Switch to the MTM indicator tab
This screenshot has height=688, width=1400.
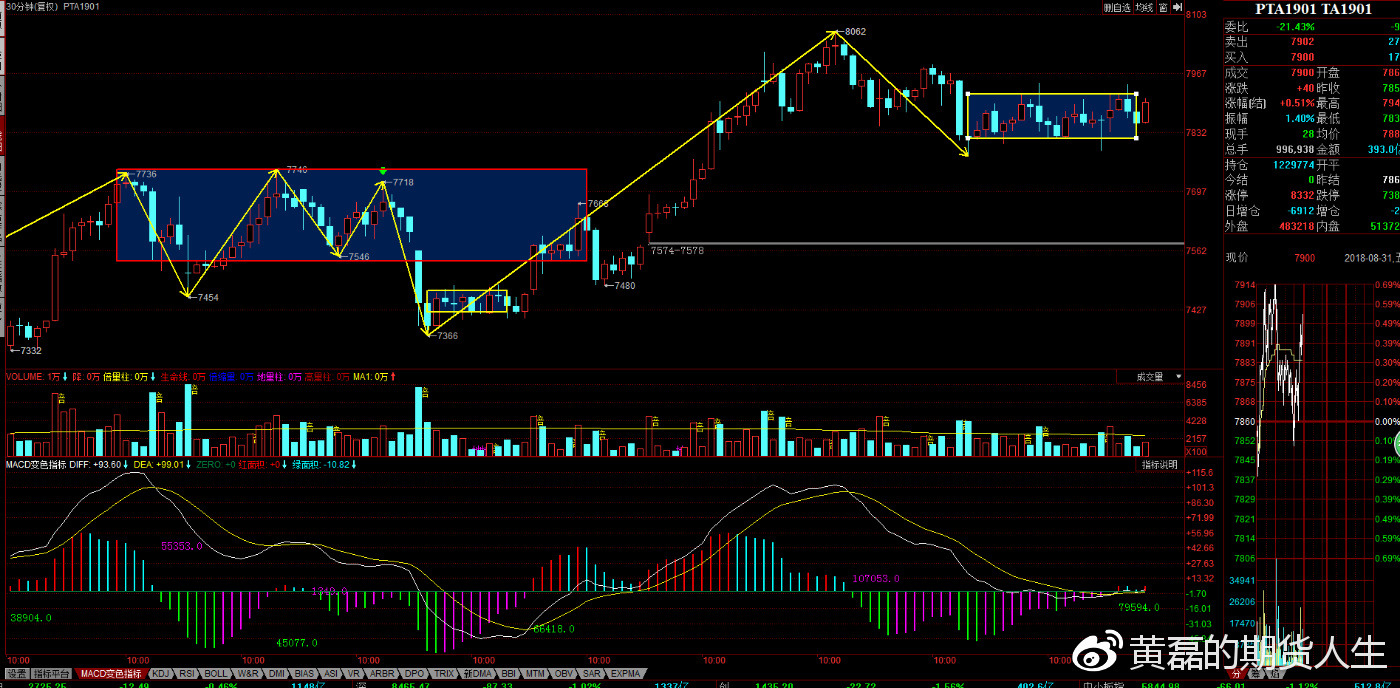point(535,673)
